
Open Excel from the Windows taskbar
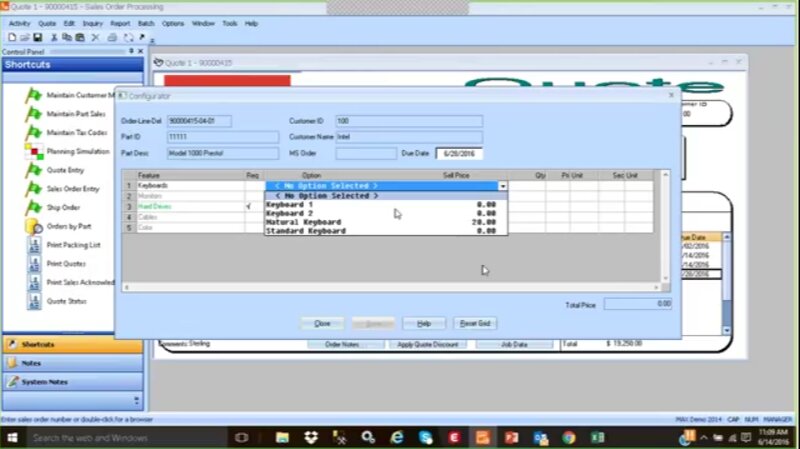click(x=597, y=437)
